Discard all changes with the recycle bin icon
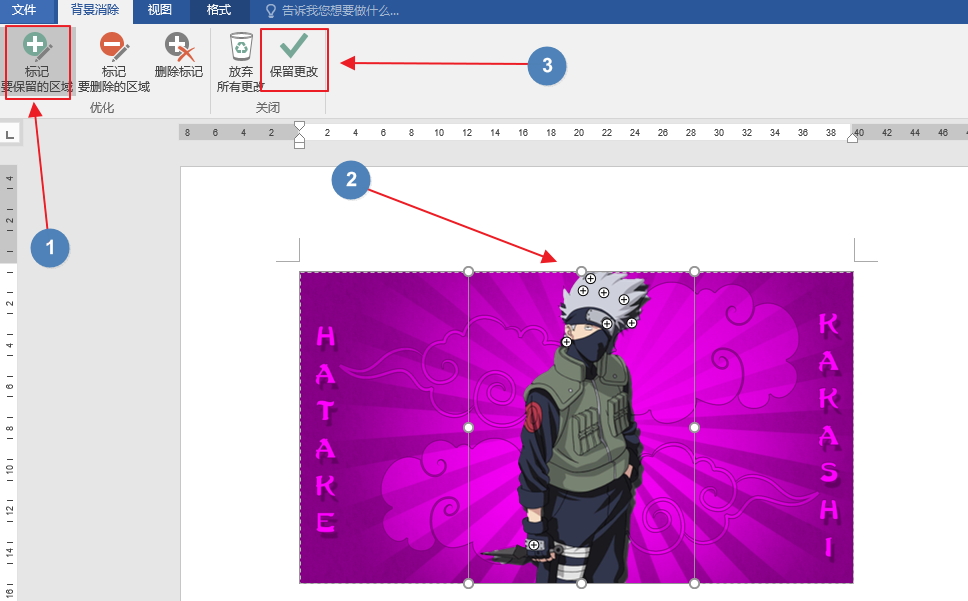968x601 pixels. (240, 62)
